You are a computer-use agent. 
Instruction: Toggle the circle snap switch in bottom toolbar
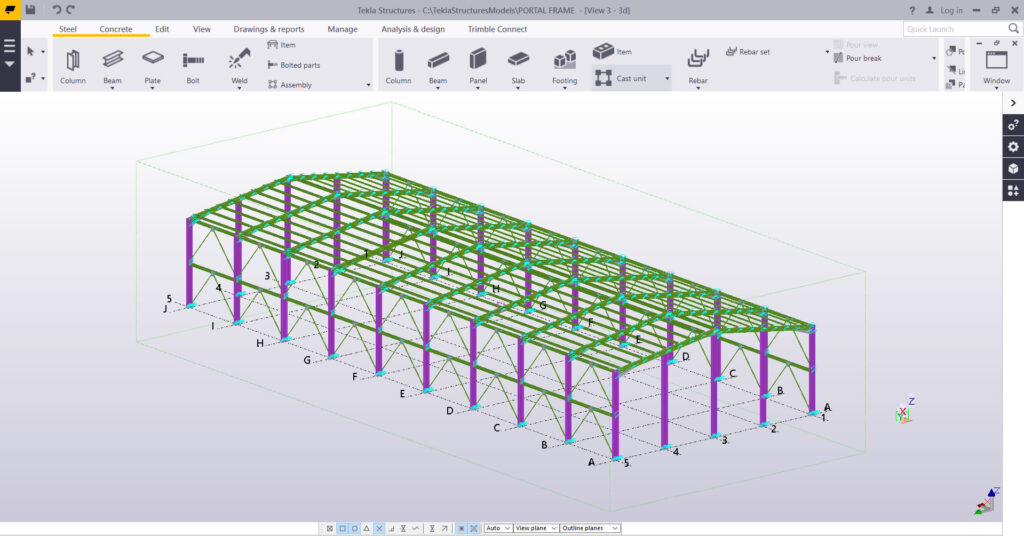354,528
